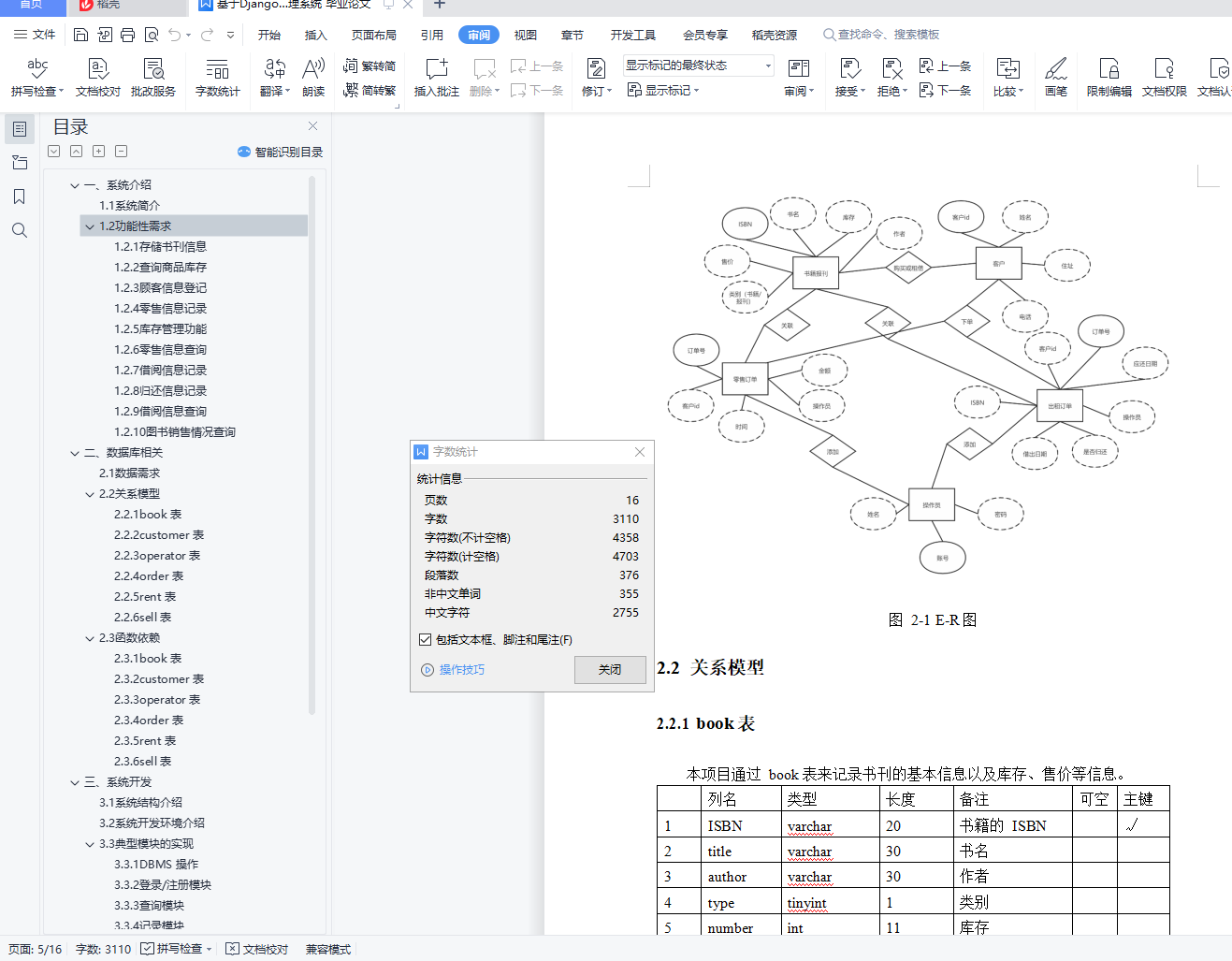Switch to the 插入 ribbon tab
The height and width of the screenshot is (961, 1232).
pos(316,36)
